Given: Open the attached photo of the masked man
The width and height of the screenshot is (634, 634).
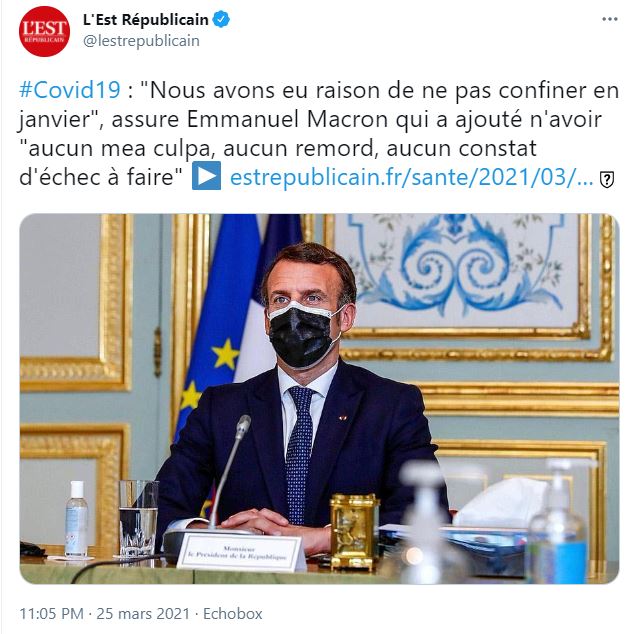Looking at the screenshot, I should coord(319,398).
